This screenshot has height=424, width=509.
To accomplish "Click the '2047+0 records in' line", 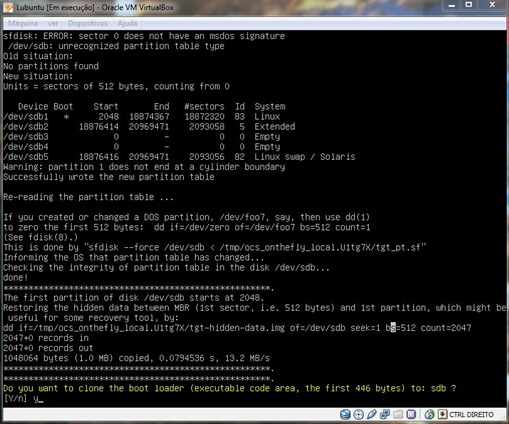I will 46,338.
